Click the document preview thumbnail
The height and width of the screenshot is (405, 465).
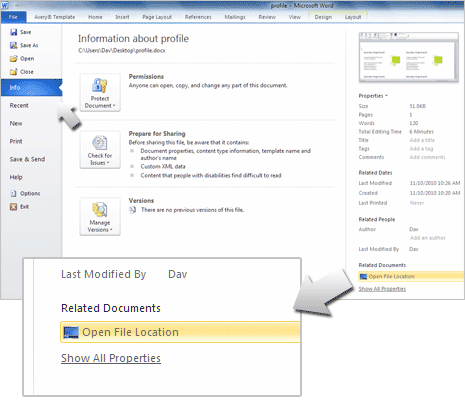click(409, 57)
